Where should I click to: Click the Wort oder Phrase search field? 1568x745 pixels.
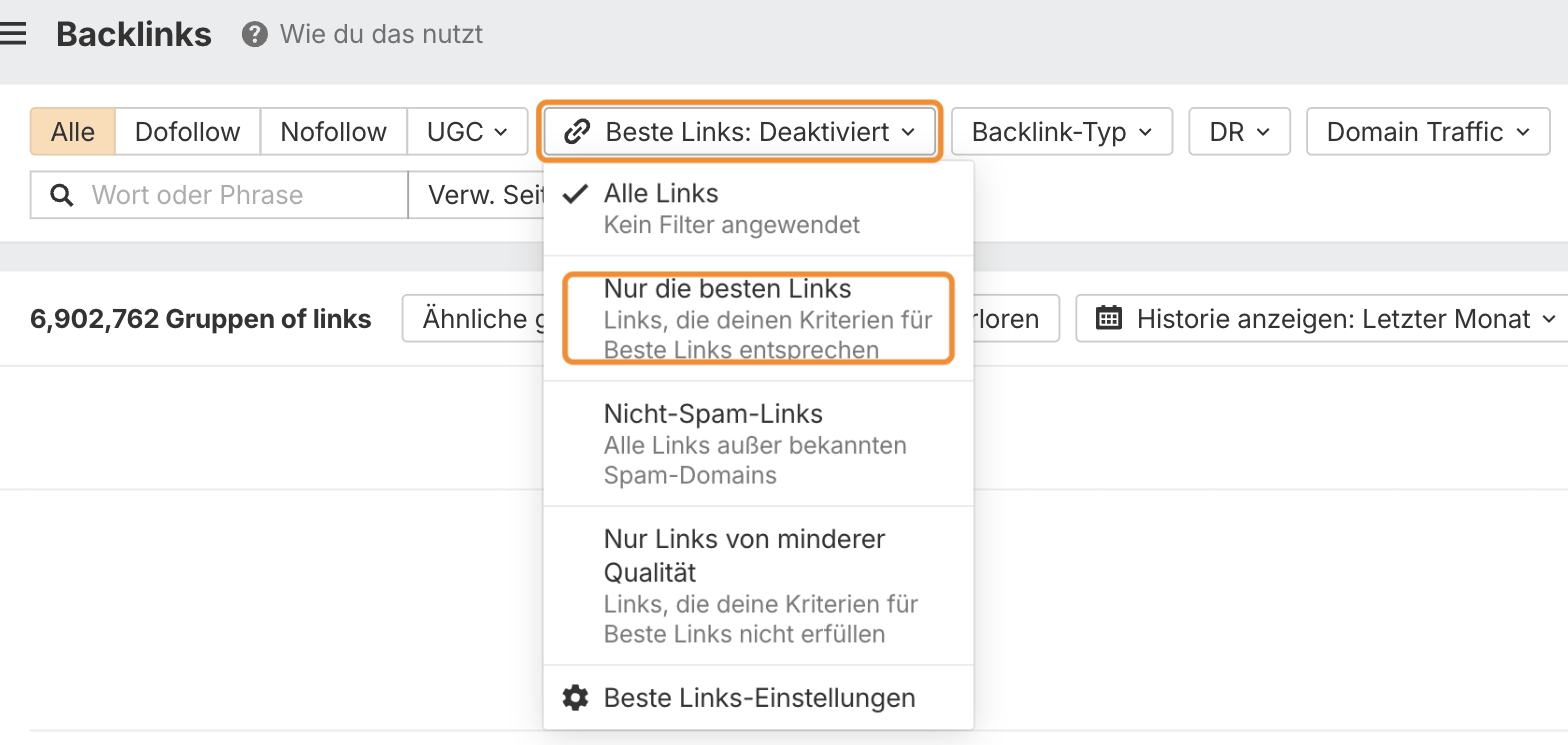(x=219, y=195)
